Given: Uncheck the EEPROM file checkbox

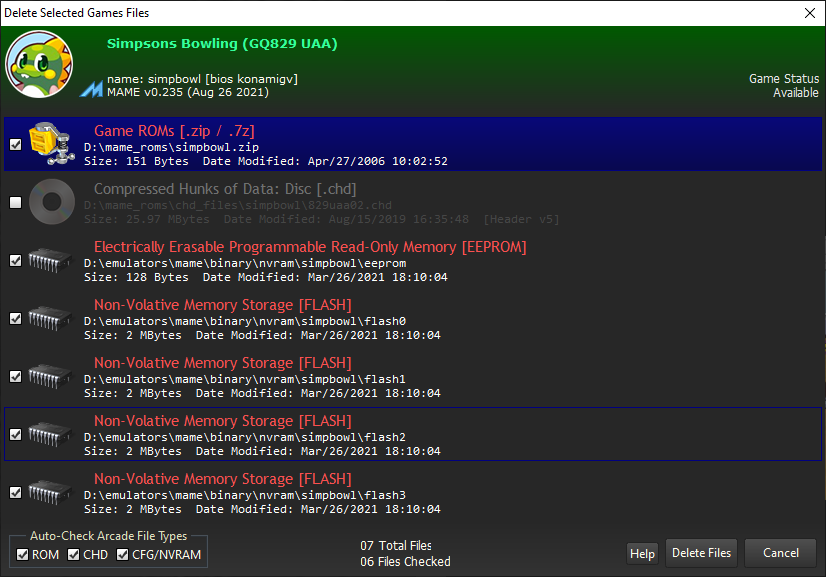Looking at the screenshot, I should coord(15,261).
